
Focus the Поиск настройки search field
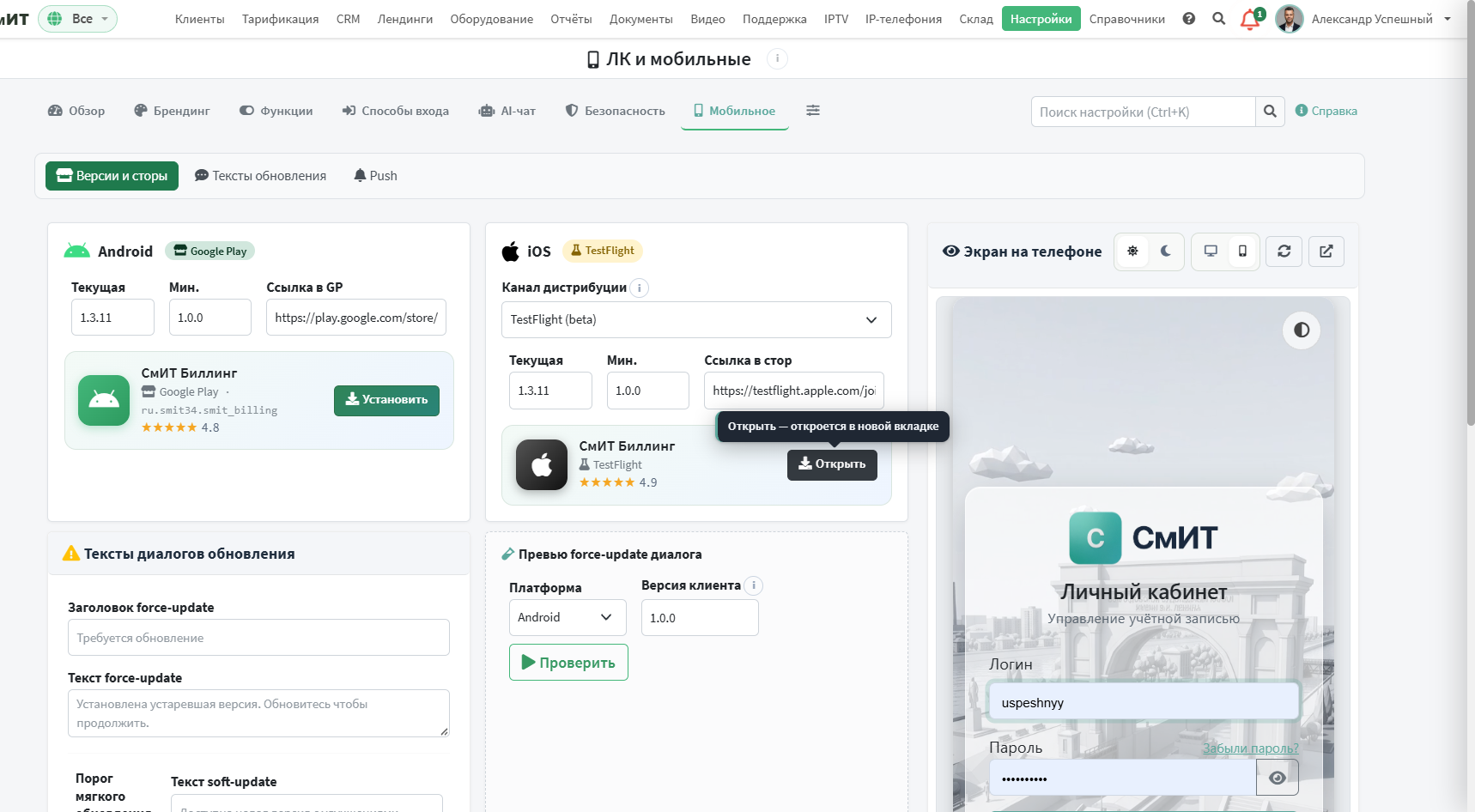pos(1143,112)
